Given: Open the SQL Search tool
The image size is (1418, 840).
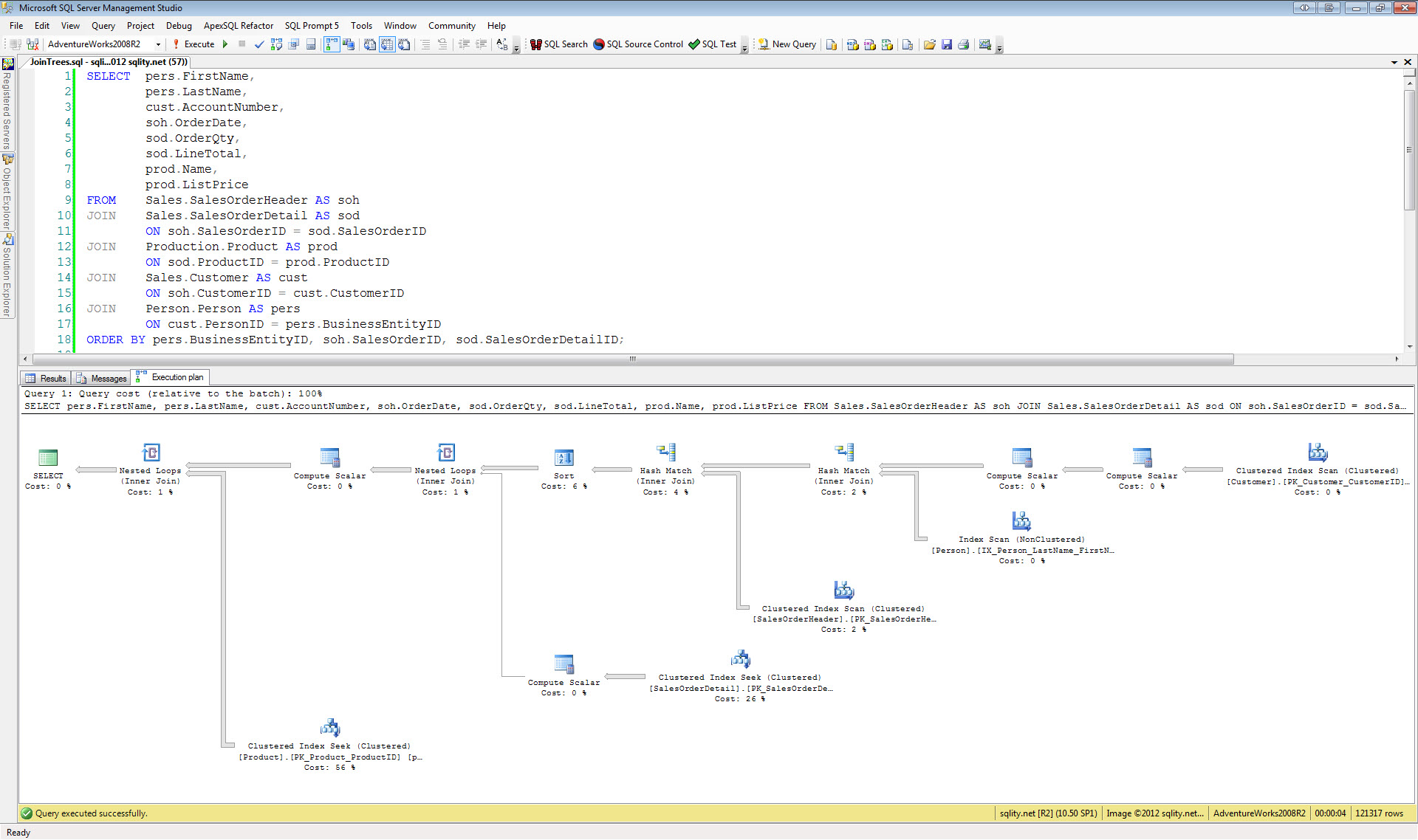Looking at the screenshot, I should [559, 44].
